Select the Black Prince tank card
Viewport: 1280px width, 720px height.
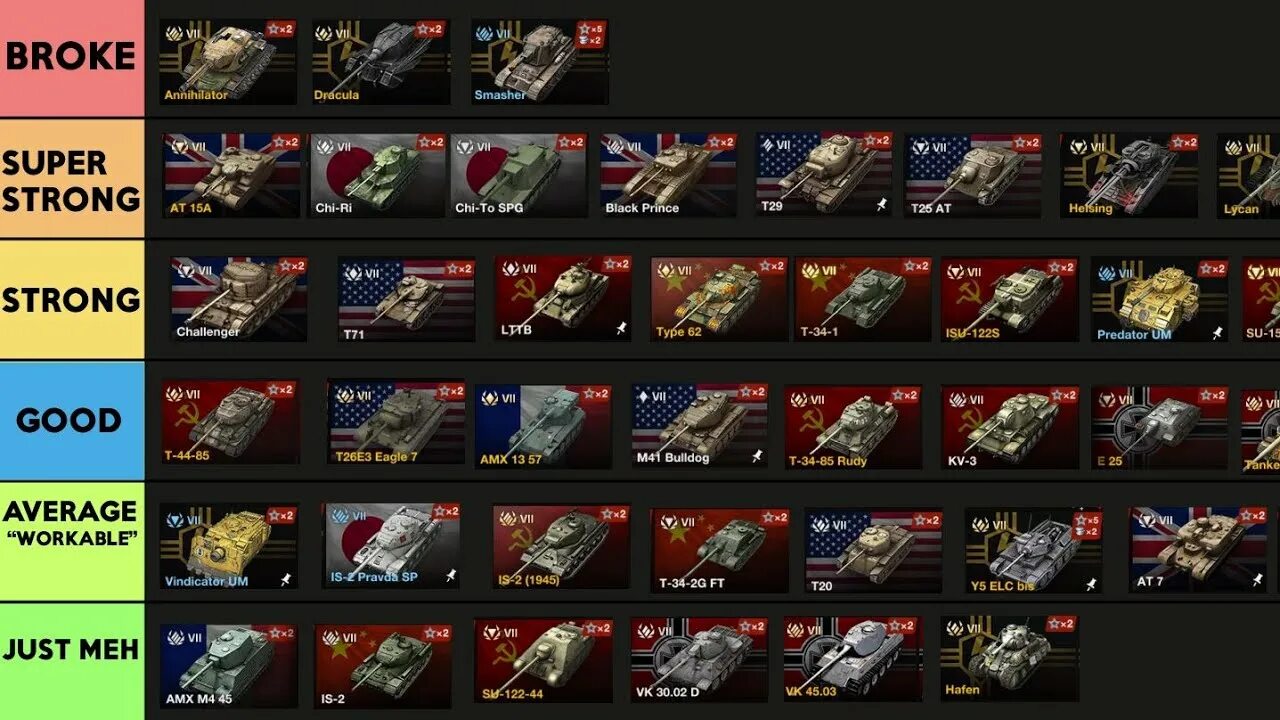pyautogui.click(x=668, y=175)
